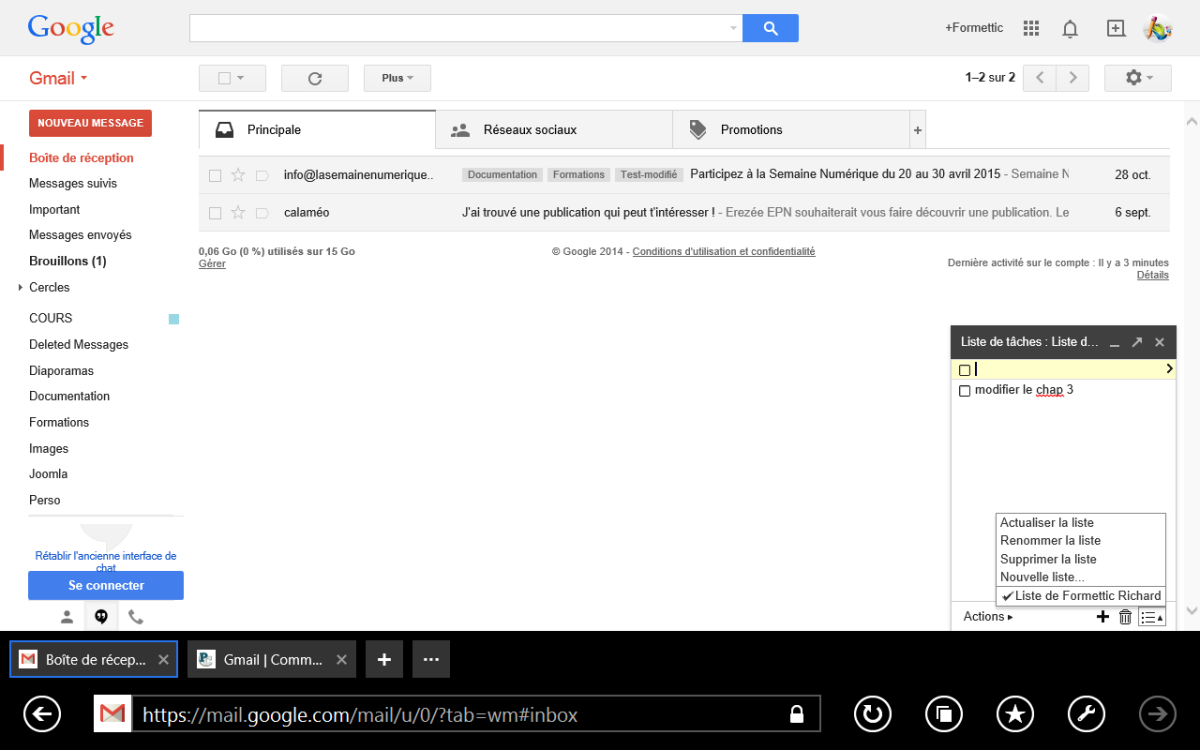Screen dimensions: 1200x750
Task: Click the blue Google search button
Action: point(770,28)
